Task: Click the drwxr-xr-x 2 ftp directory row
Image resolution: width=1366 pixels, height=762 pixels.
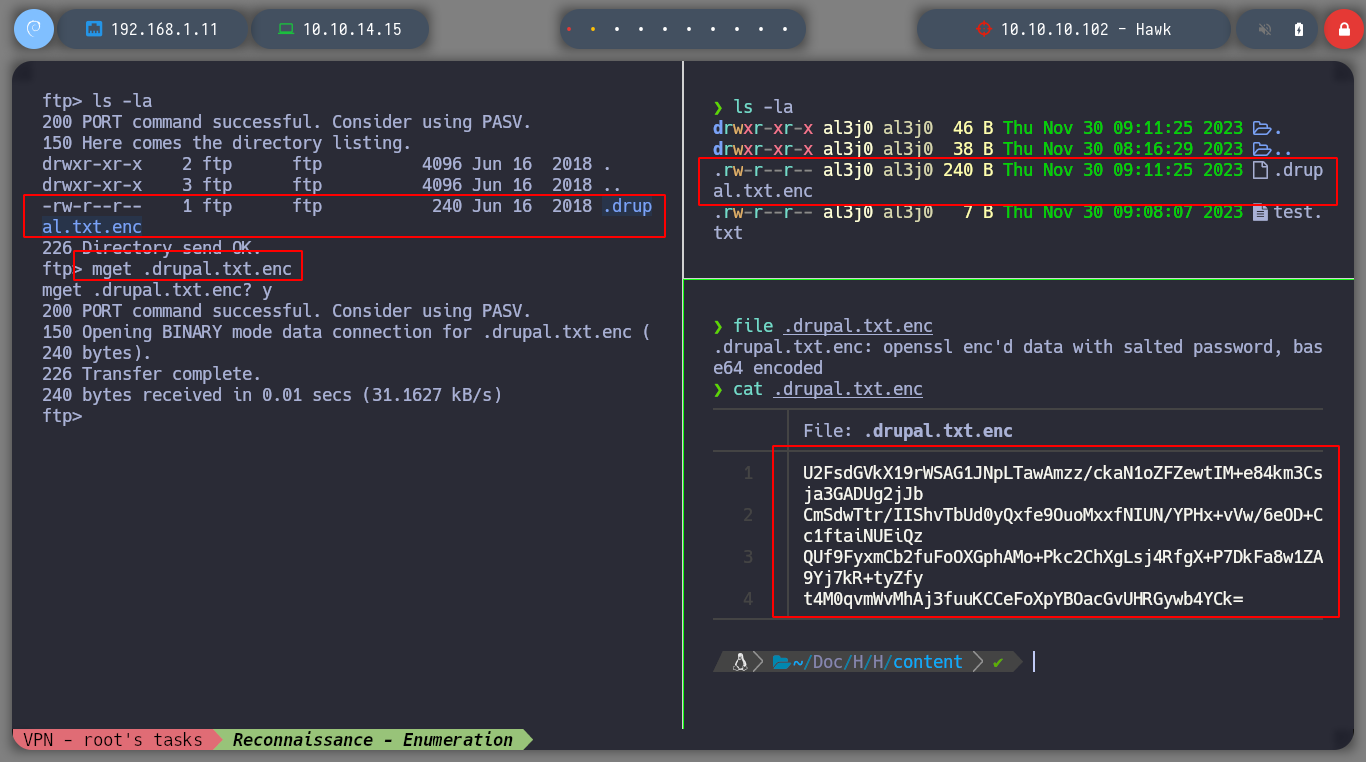Action: pos(327,164)
